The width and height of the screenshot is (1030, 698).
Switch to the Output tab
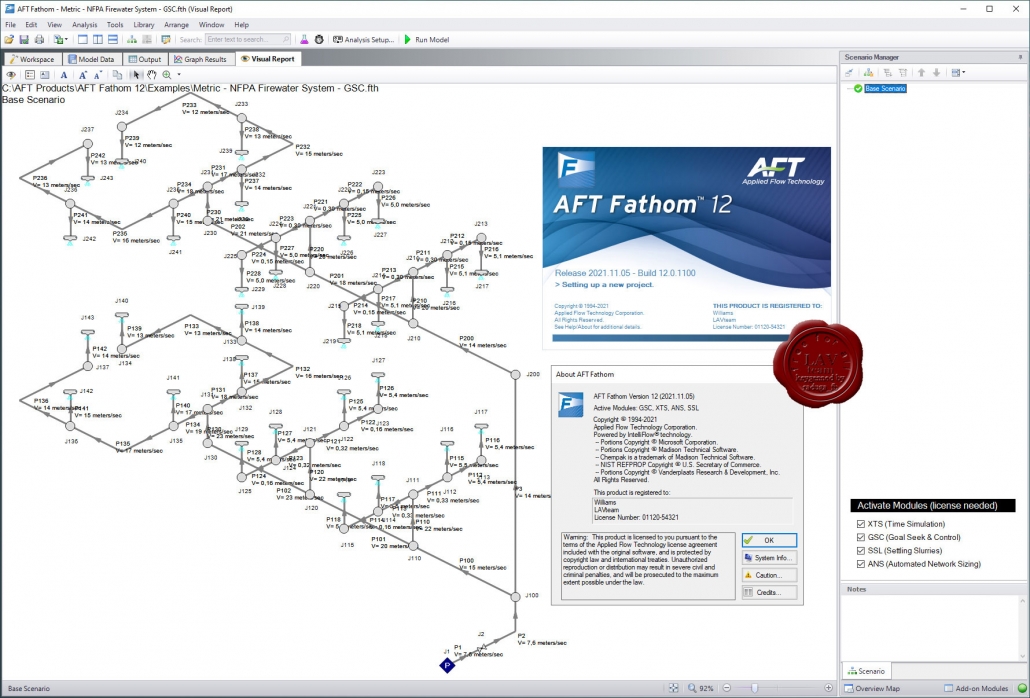[145, 59]
